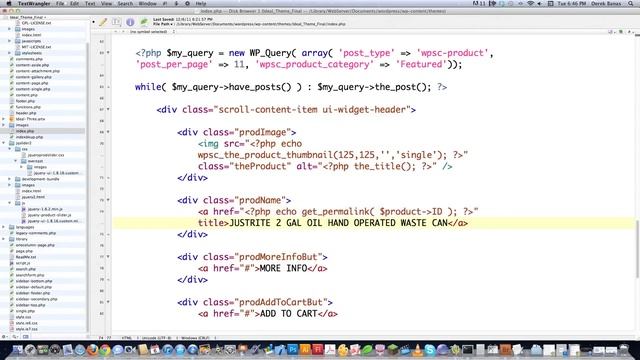Viewport: 640px width, 360px height.
Task: Open Skype from the Dock
Action: 430,350
